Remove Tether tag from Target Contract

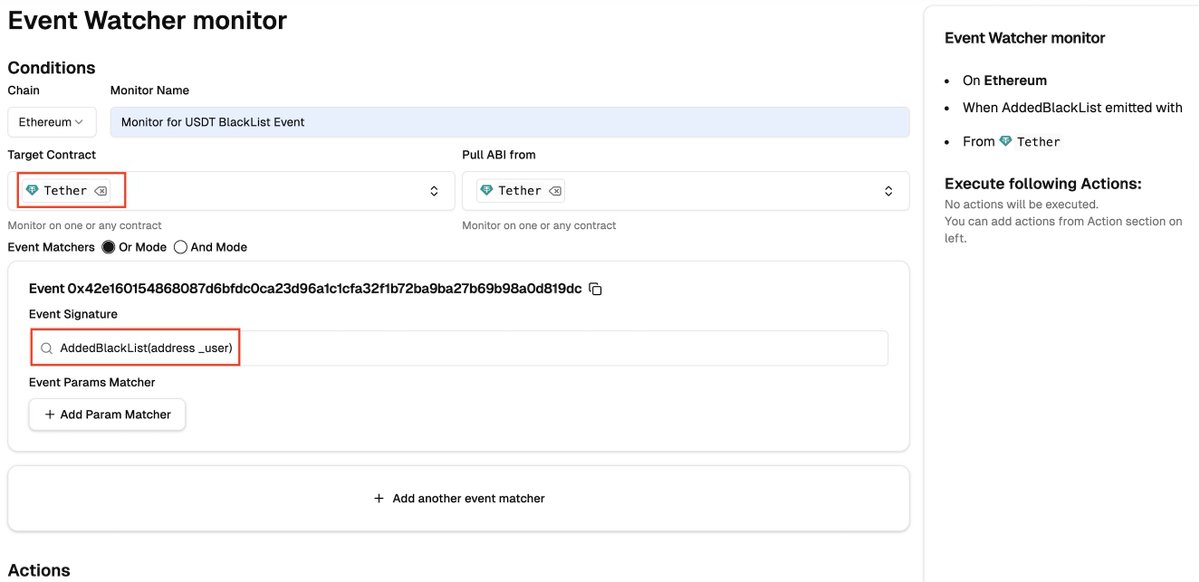tap(101, 190)
